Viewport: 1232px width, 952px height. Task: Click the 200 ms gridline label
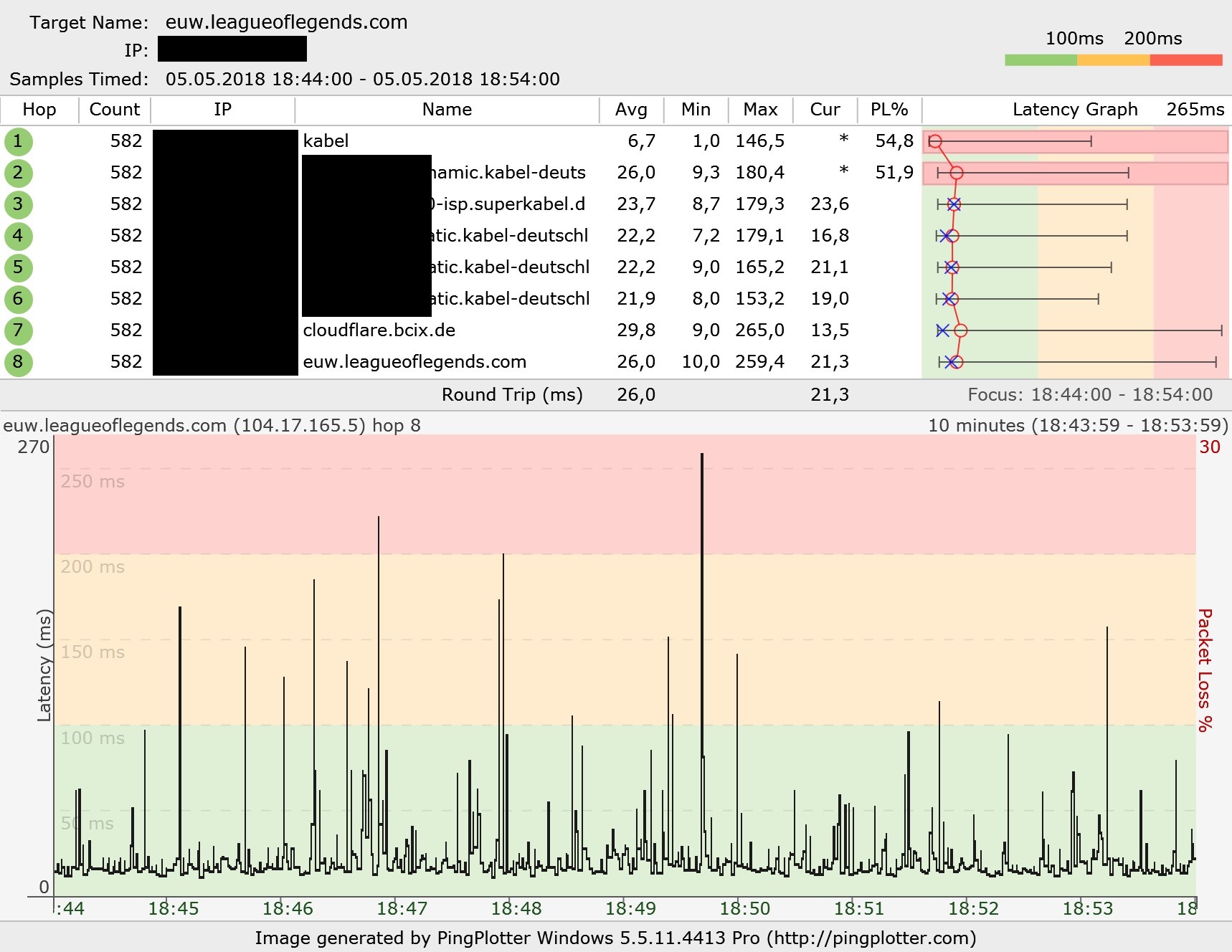pos(93,567)
